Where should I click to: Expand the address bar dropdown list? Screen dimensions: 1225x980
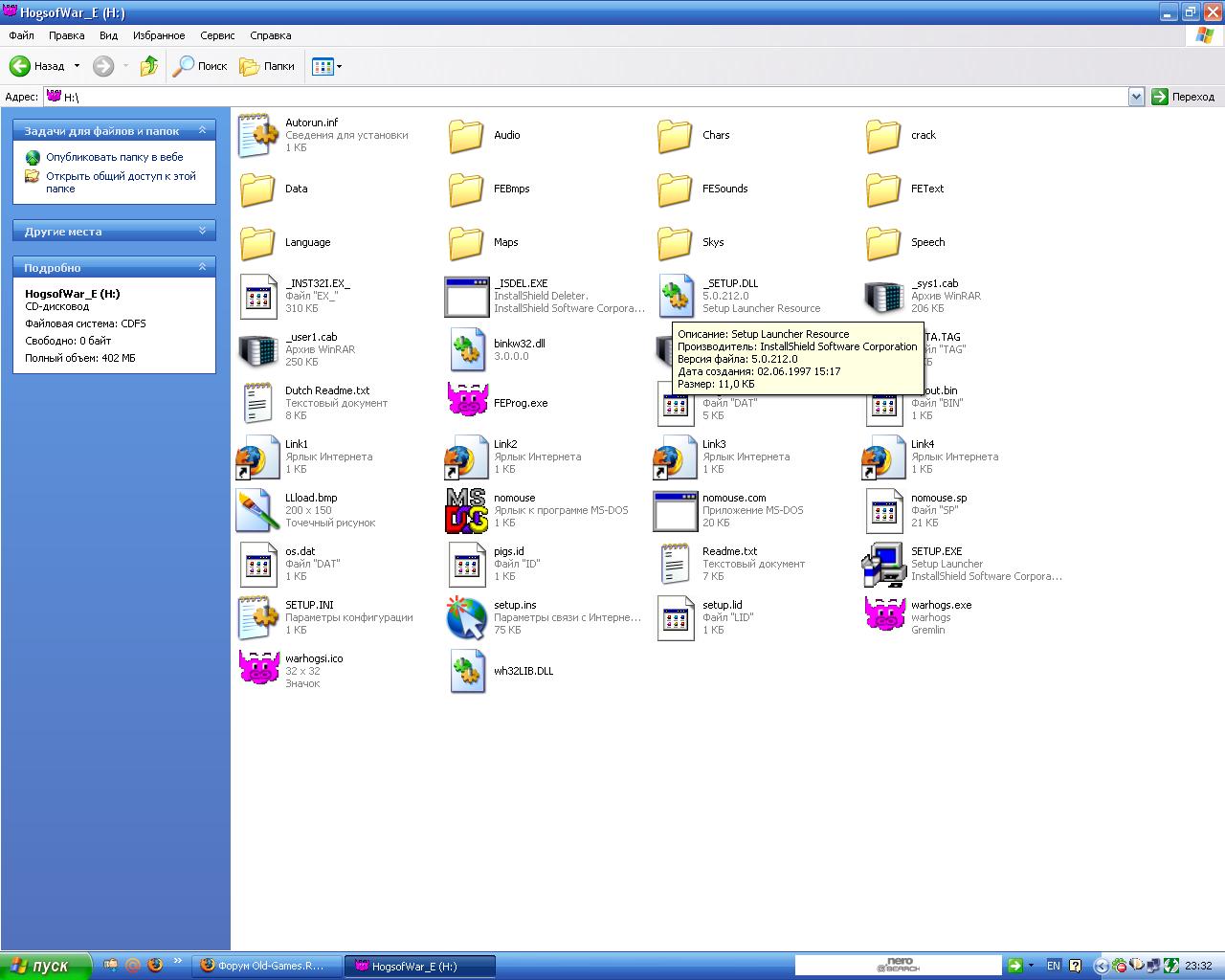[x=1136, y=97]
